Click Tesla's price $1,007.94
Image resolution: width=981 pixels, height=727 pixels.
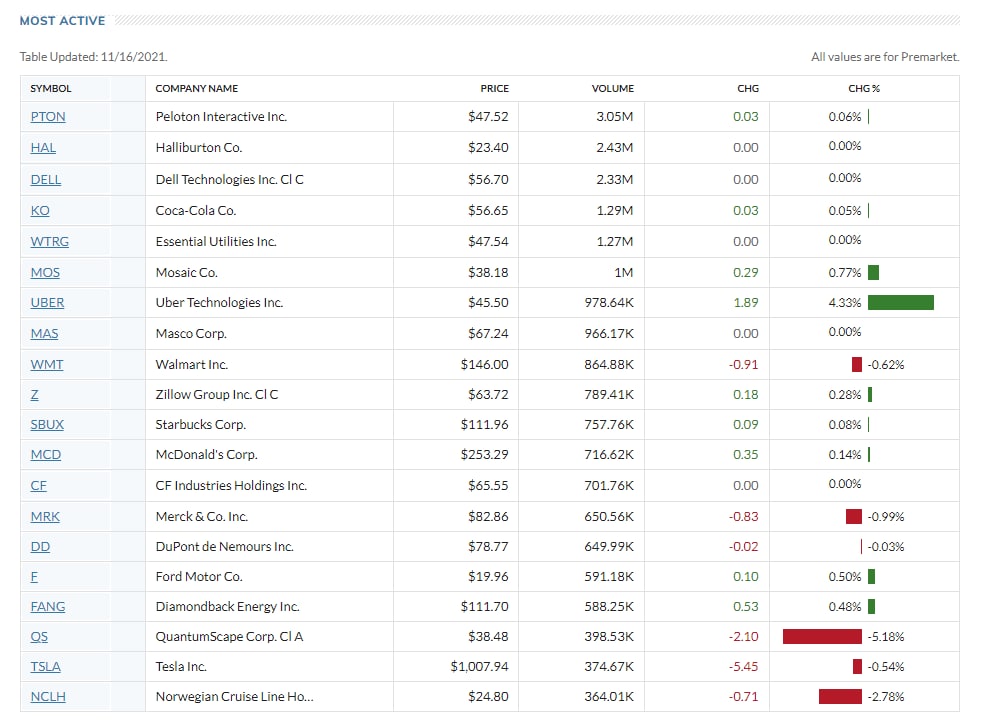click(479, 667)
